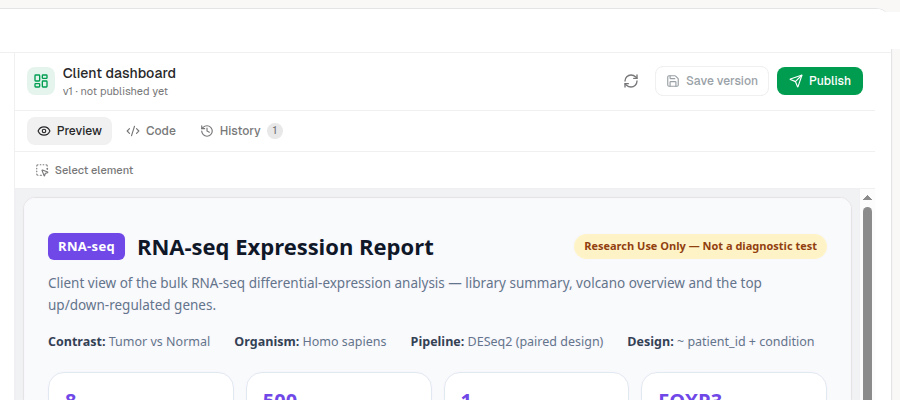Viewport: 900px width, 400px height.
Task: Click the code brackets icon
Action: coord(133,131)
